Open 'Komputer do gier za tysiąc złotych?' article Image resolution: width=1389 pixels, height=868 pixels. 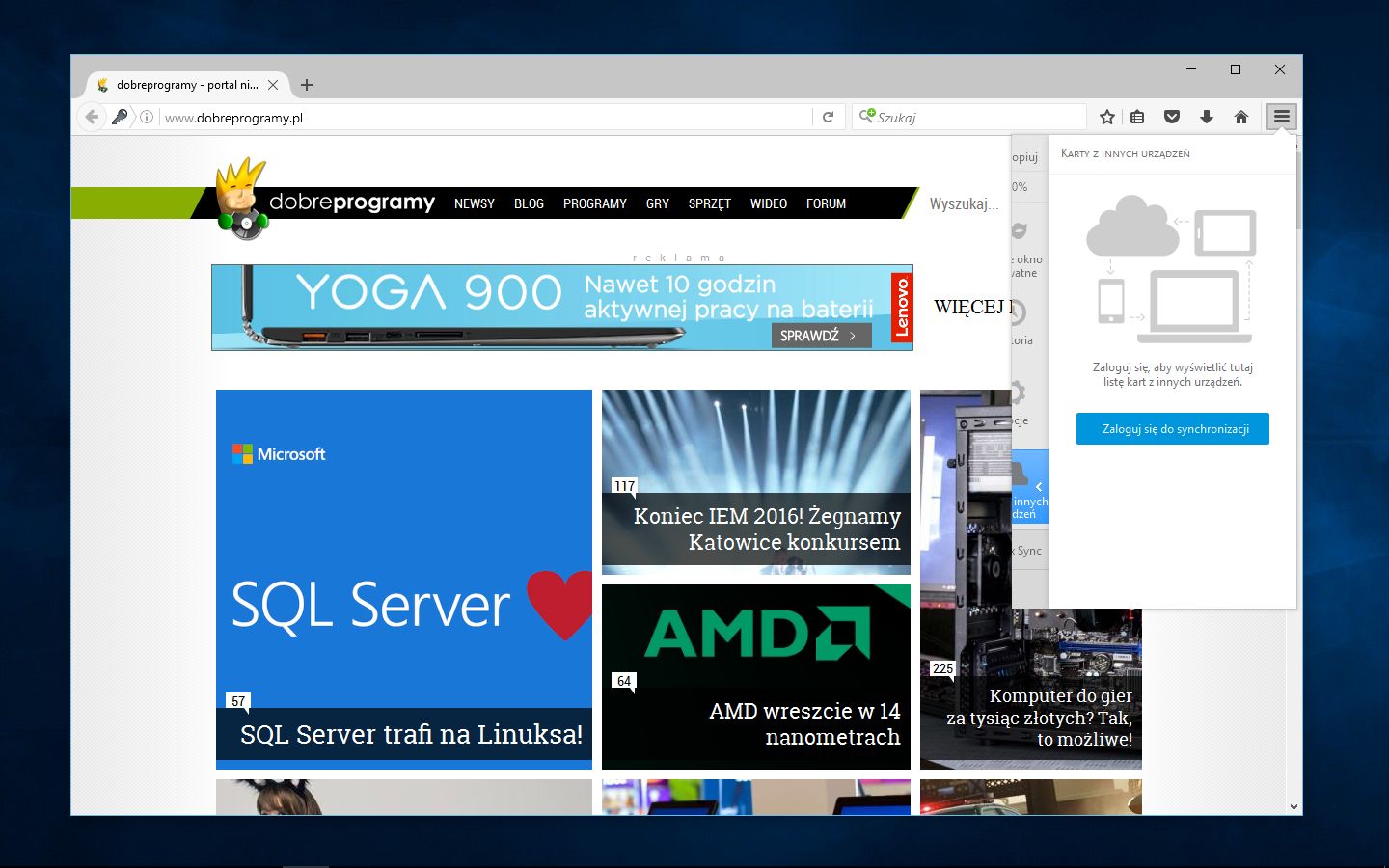click(x=1040, y=718)
